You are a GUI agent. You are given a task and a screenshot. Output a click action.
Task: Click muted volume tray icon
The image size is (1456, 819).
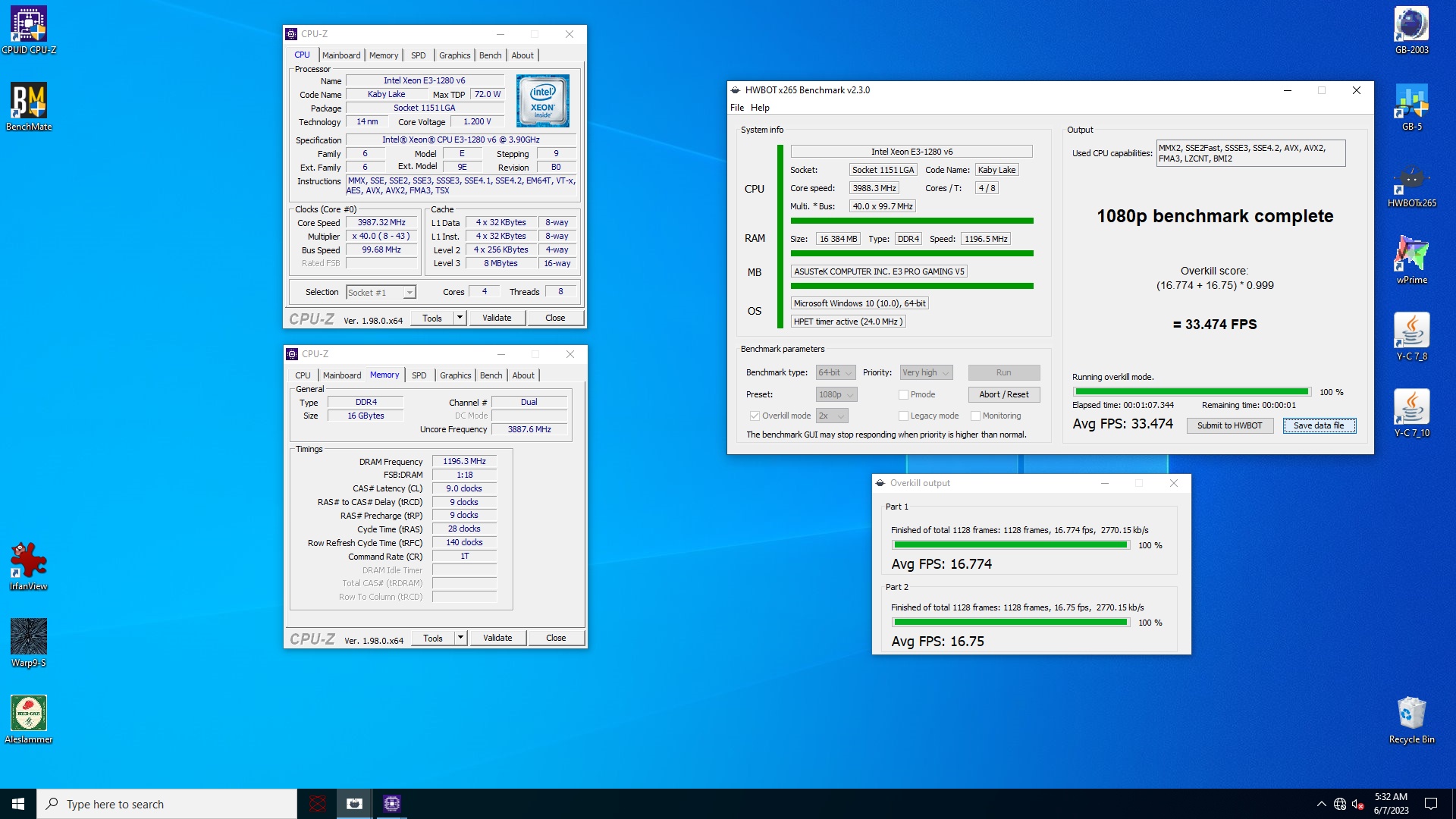[x=1358, y=804]
